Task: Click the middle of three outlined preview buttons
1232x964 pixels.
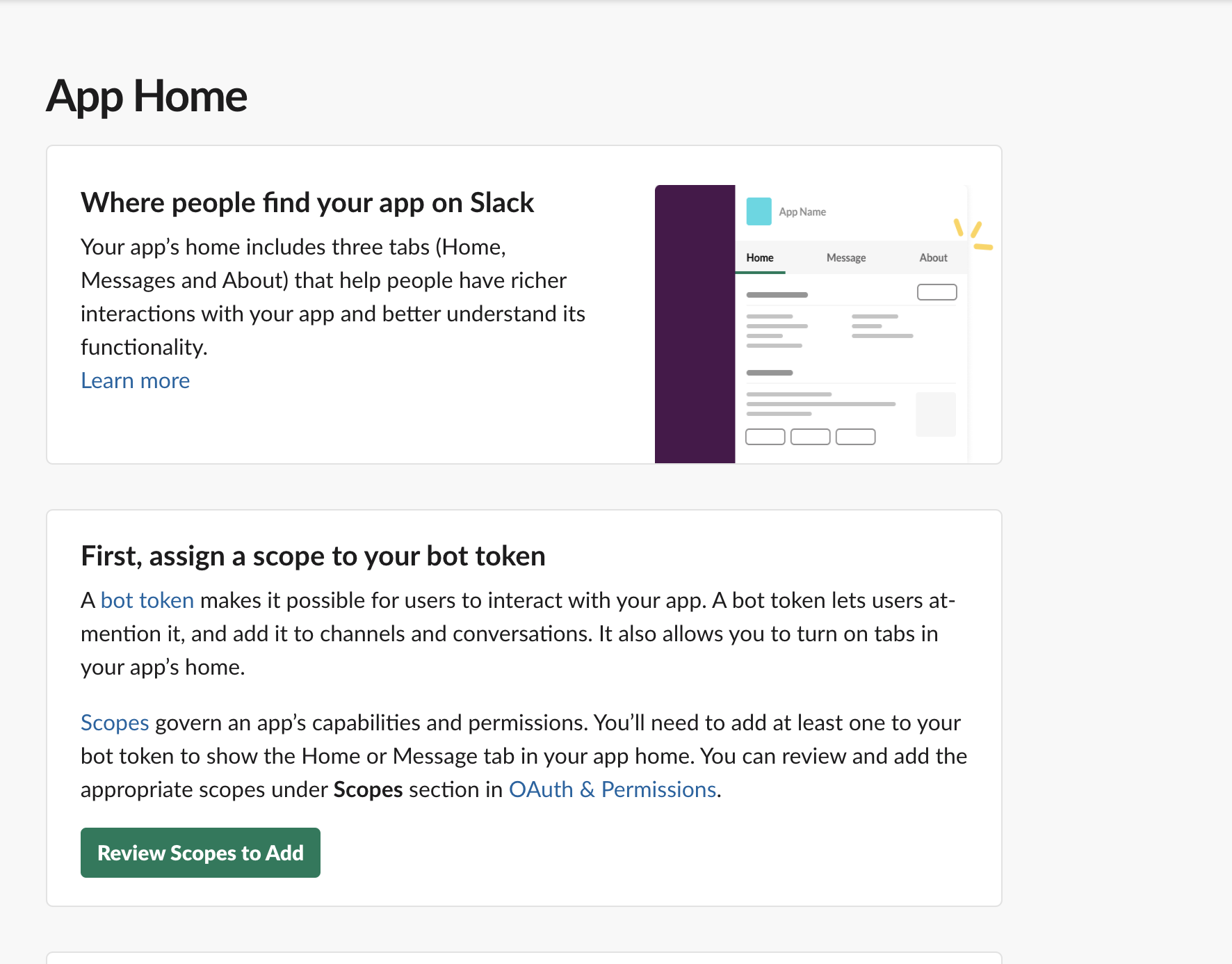Action: coord(810,437)
